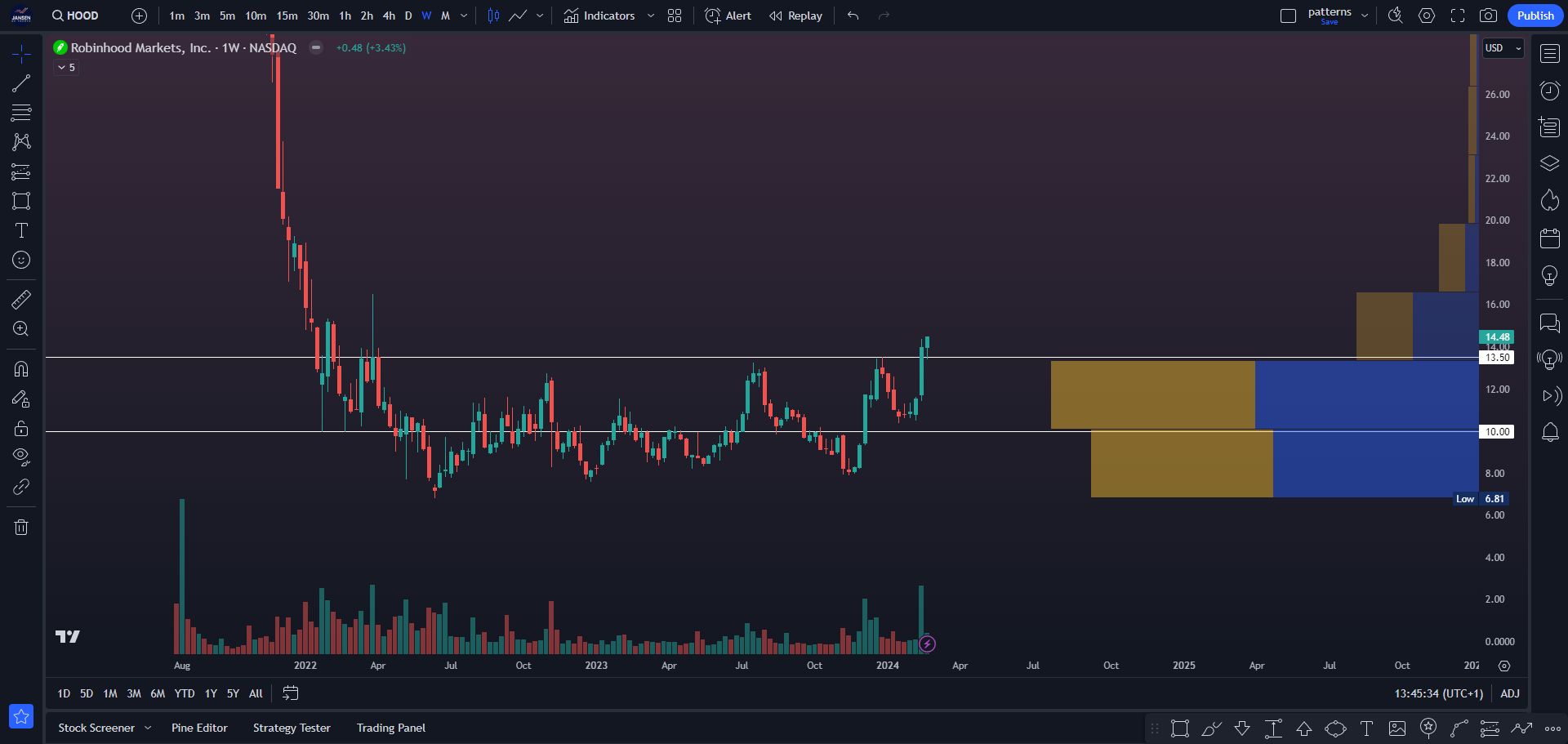Image resolution: width=1568 pixels, height=744 pixels.
Task: Open the layout setup square icon
Action: (x=1289, y=16)
